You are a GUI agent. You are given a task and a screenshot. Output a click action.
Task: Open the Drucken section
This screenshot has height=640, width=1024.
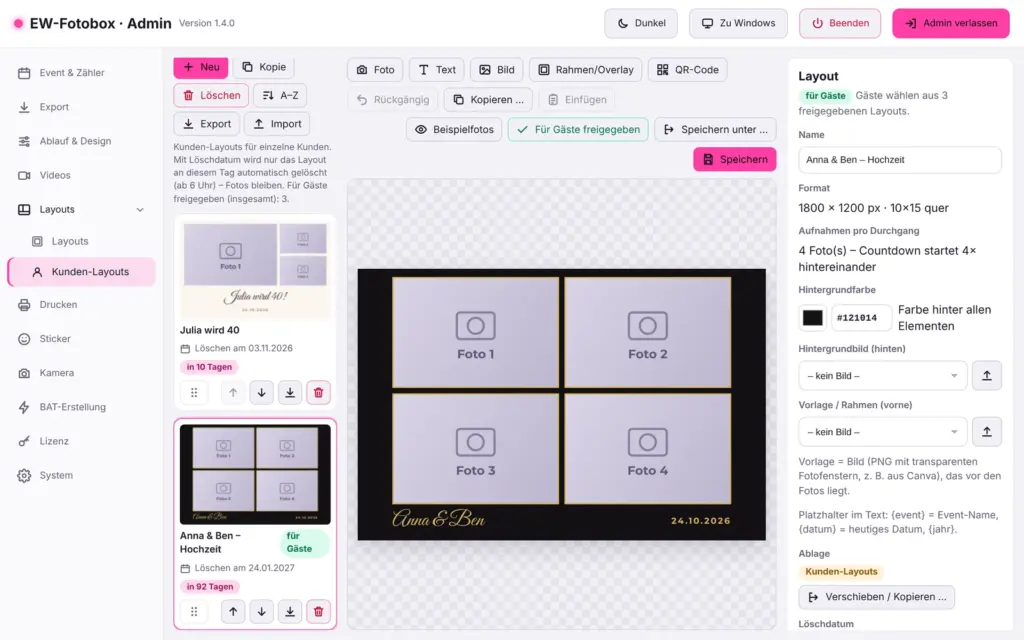pos(82,305)
